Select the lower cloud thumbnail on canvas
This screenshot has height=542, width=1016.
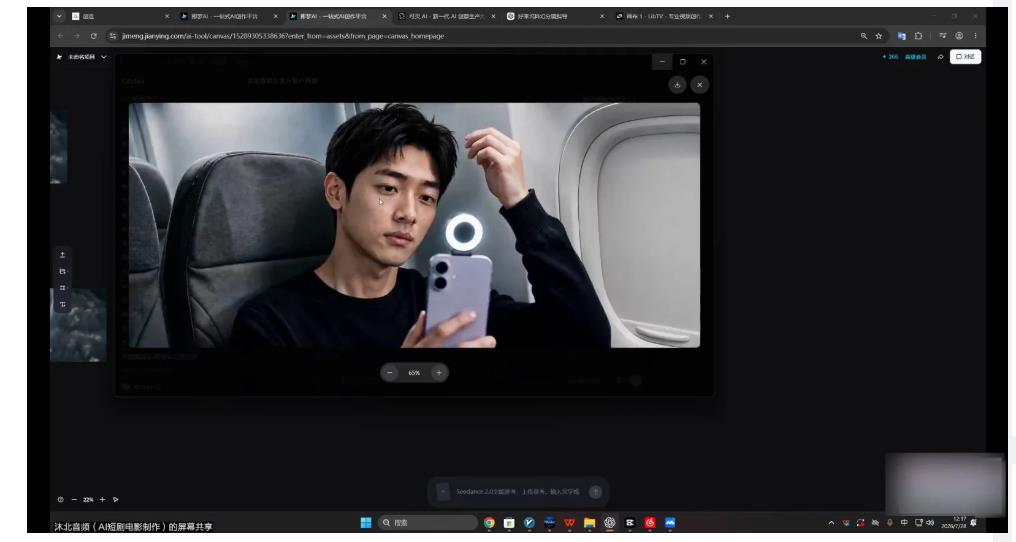[x=78, y=325]
